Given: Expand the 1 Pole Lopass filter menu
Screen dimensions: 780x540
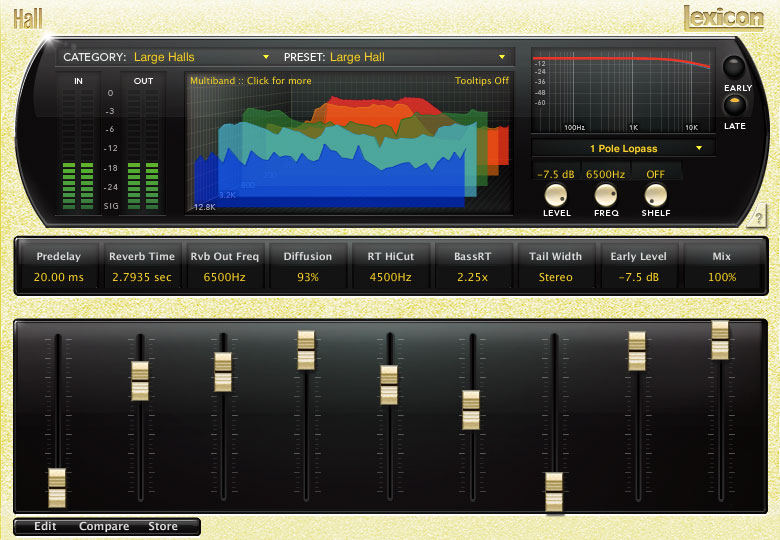Looking at the screenshot, I should [x=623, y=148].
